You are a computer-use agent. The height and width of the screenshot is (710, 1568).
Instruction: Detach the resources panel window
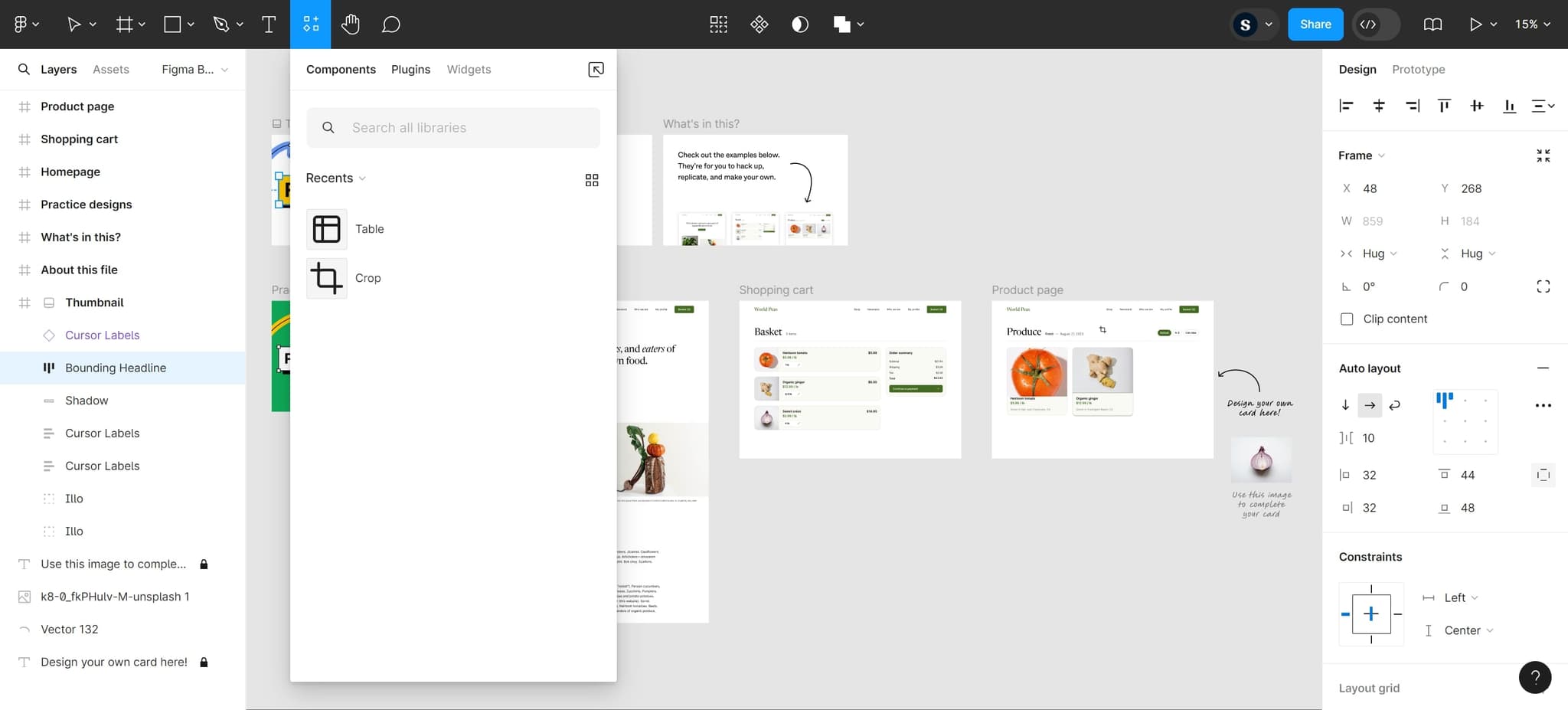point(596,70)
